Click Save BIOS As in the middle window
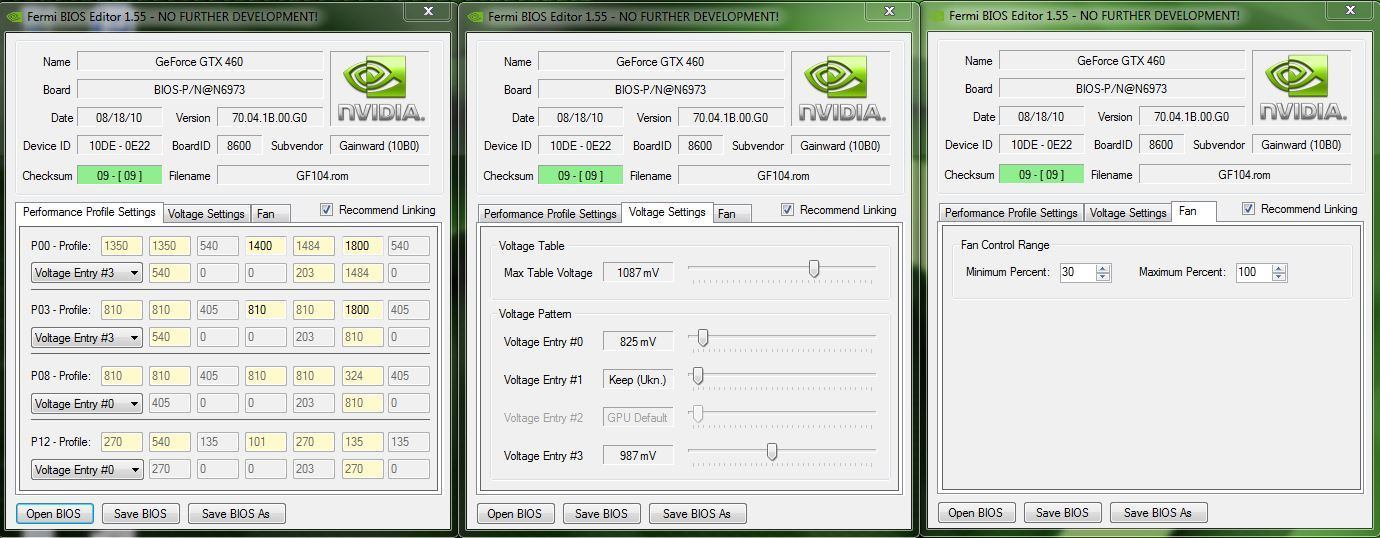Viewport: 1380px width, 538px height. 697,513
